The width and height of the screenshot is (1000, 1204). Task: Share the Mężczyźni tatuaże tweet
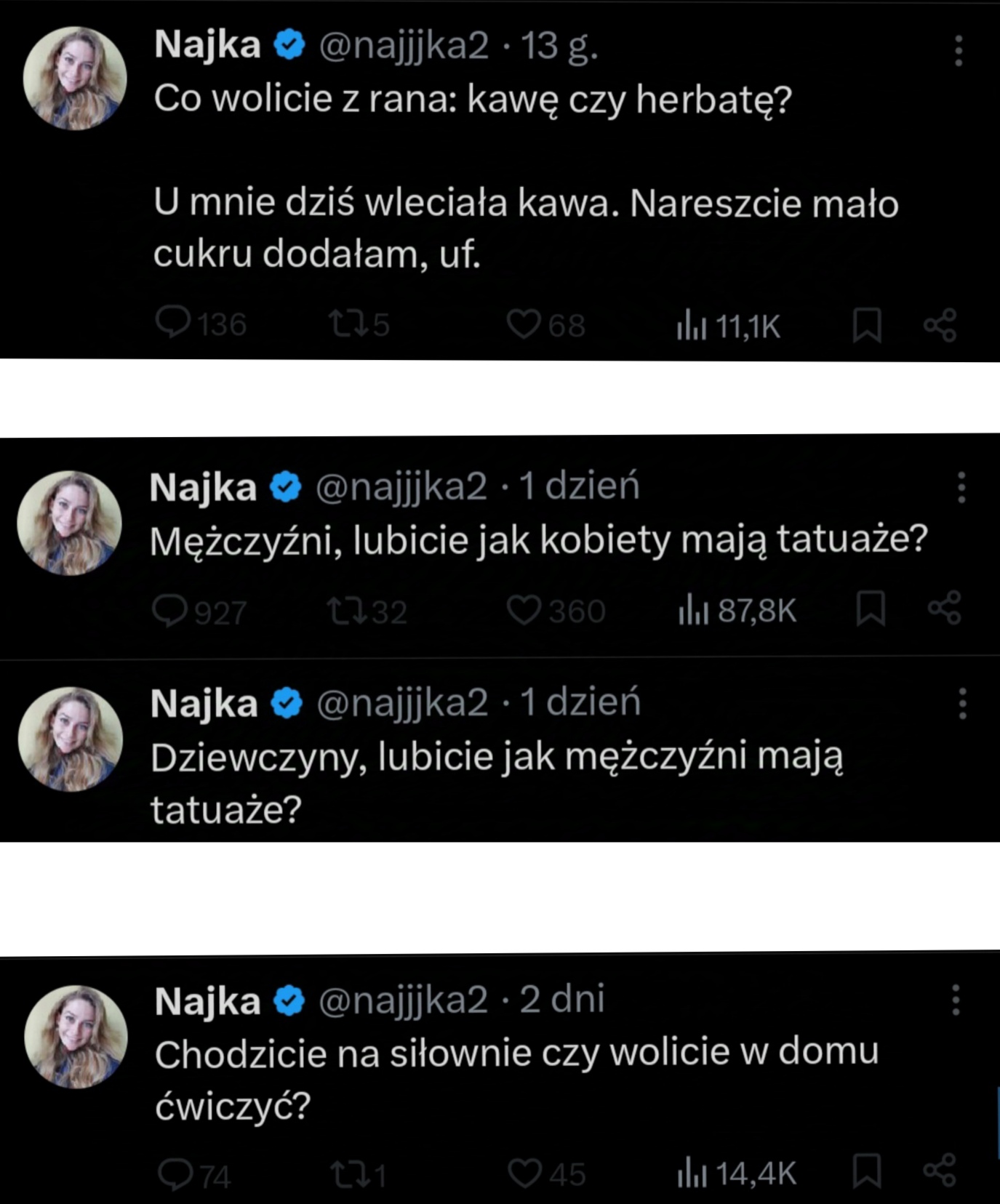point(944,609)
